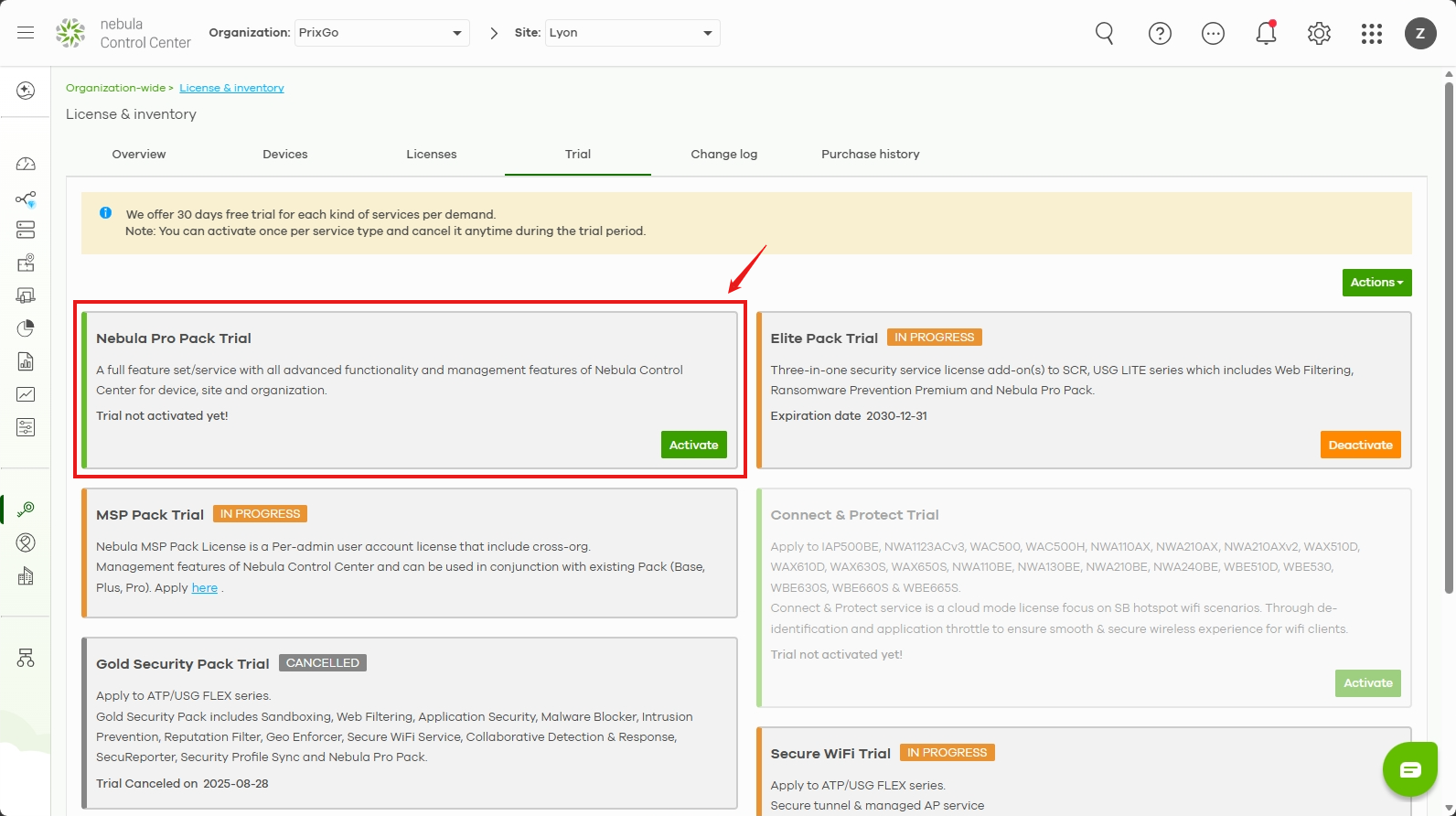The width and height of the screenshot is (1456, 816).
Task: Open the help question mark icon
Action: tap(1160, 34)
